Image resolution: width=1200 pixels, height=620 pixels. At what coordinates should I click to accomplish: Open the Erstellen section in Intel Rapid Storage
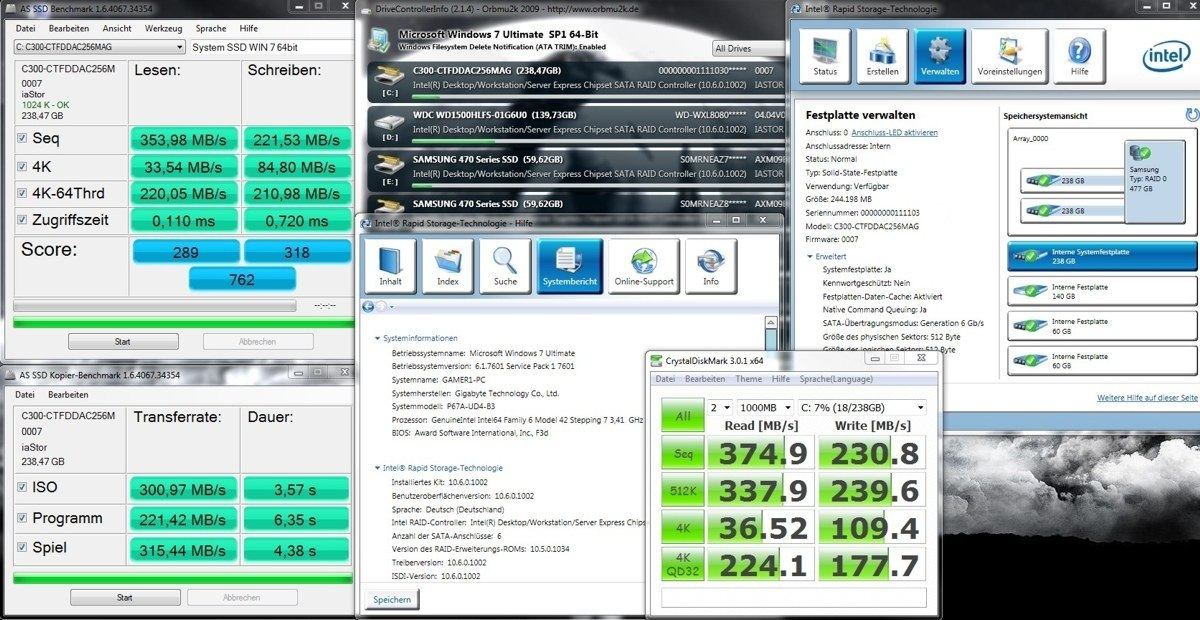(882, 56)
